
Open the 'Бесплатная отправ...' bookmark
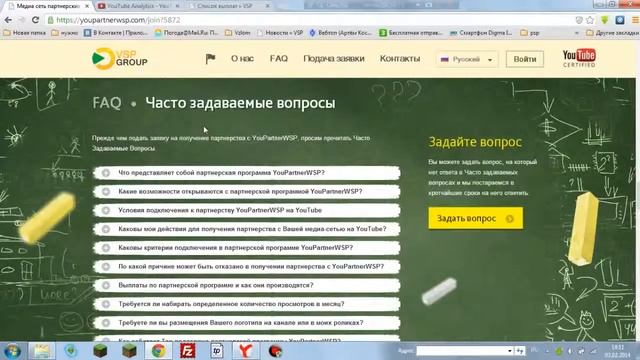pyautogui.click(x=411, y=33)
